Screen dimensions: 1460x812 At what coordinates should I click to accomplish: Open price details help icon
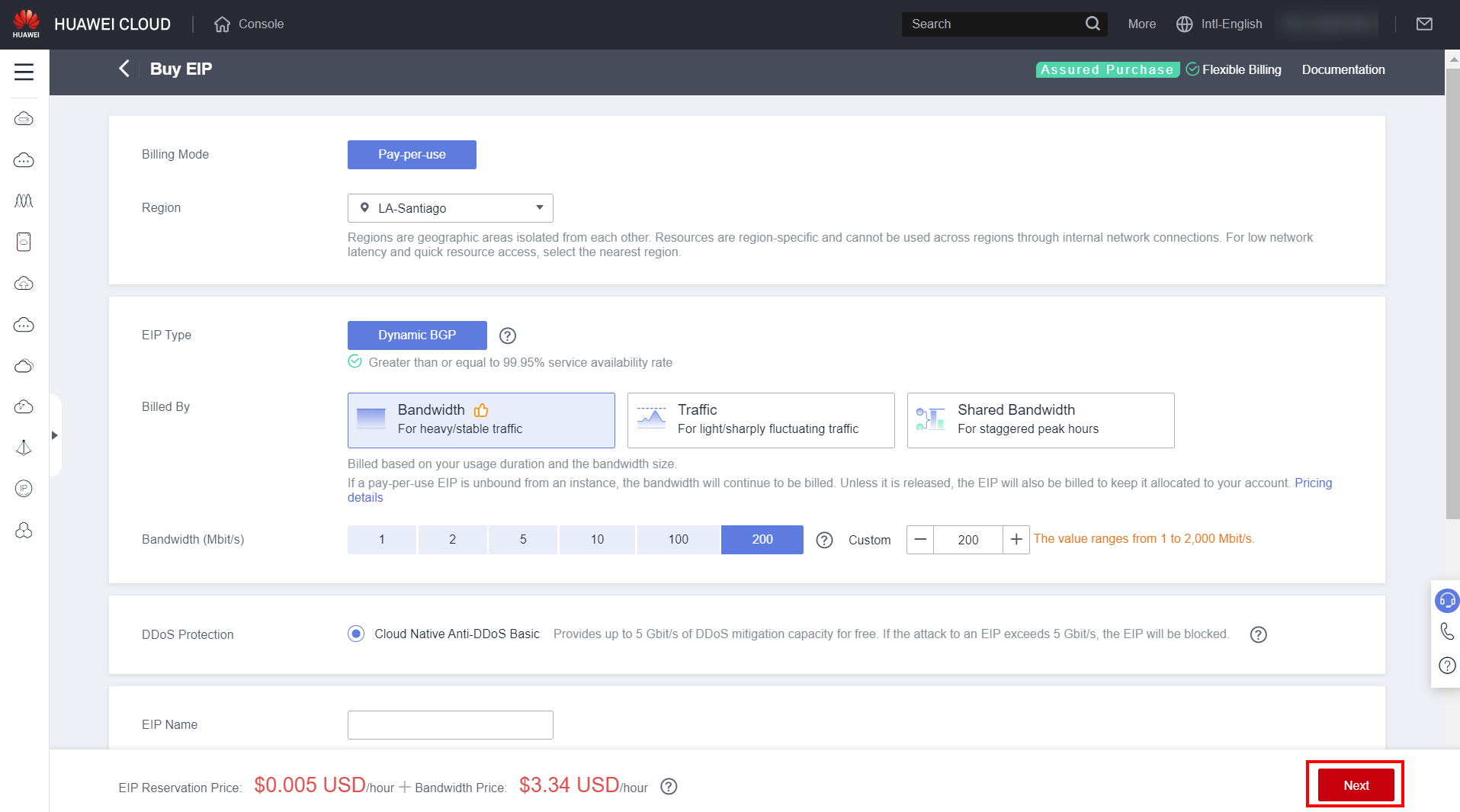(669, 786)
